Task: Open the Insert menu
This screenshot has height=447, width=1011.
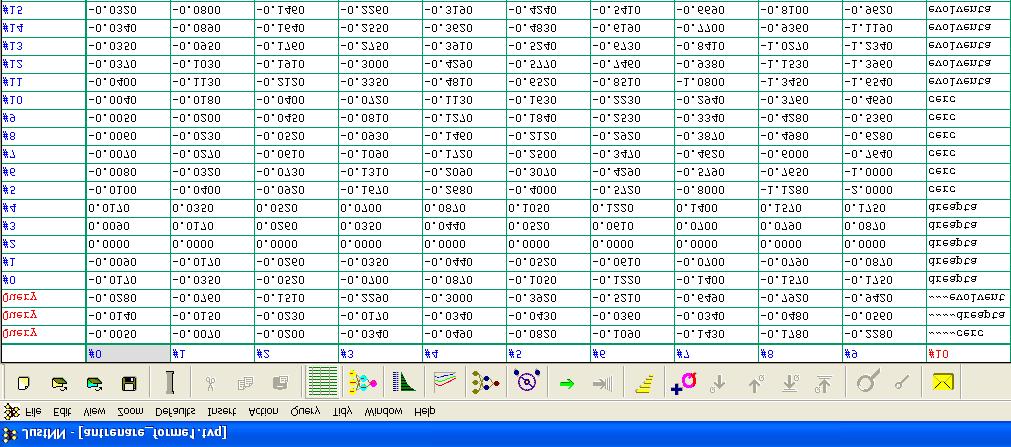Action: pos(221,411)
